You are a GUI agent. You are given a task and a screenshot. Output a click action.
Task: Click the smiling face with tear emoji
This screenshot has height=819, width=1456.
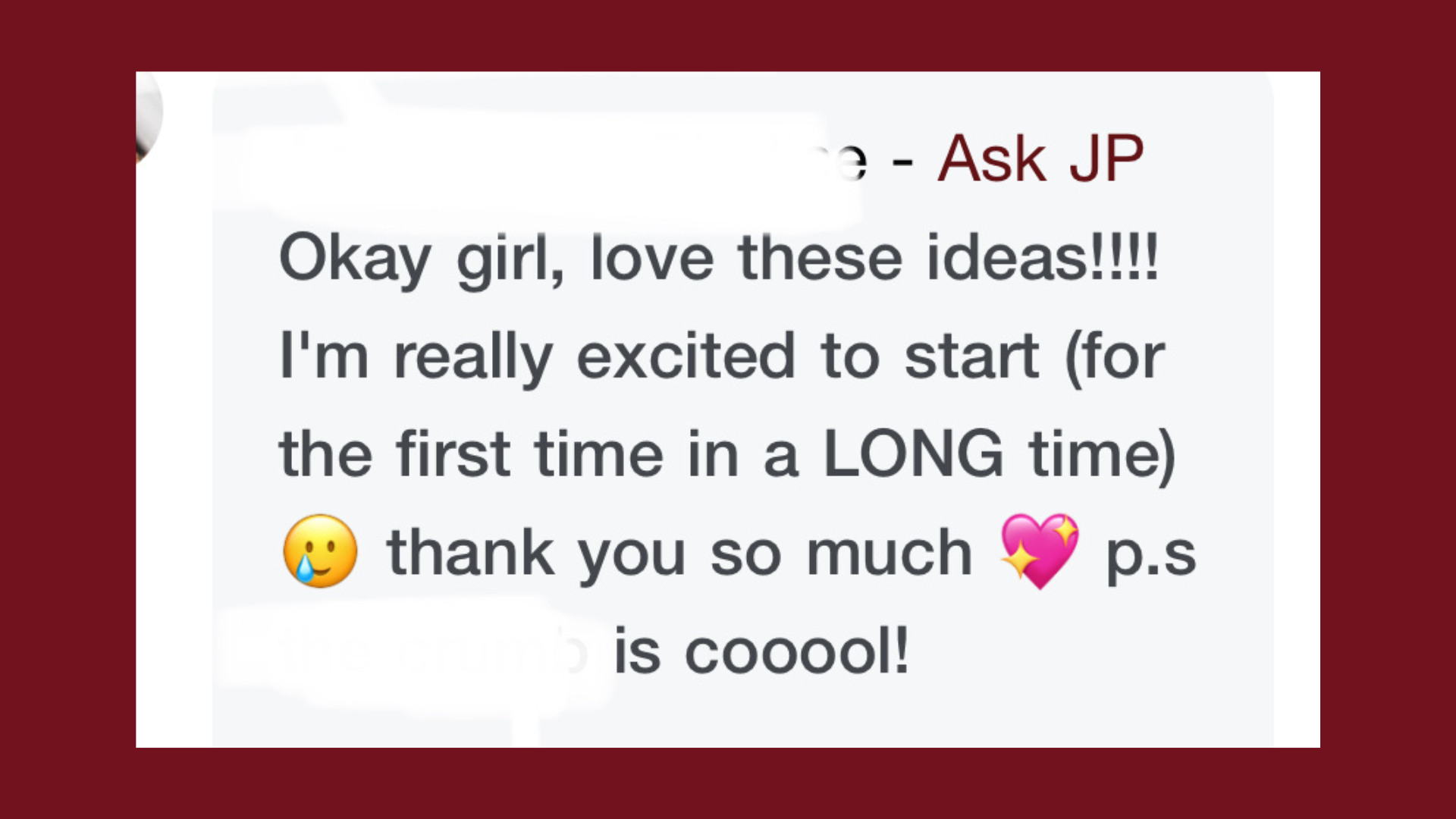pos(320,551)
